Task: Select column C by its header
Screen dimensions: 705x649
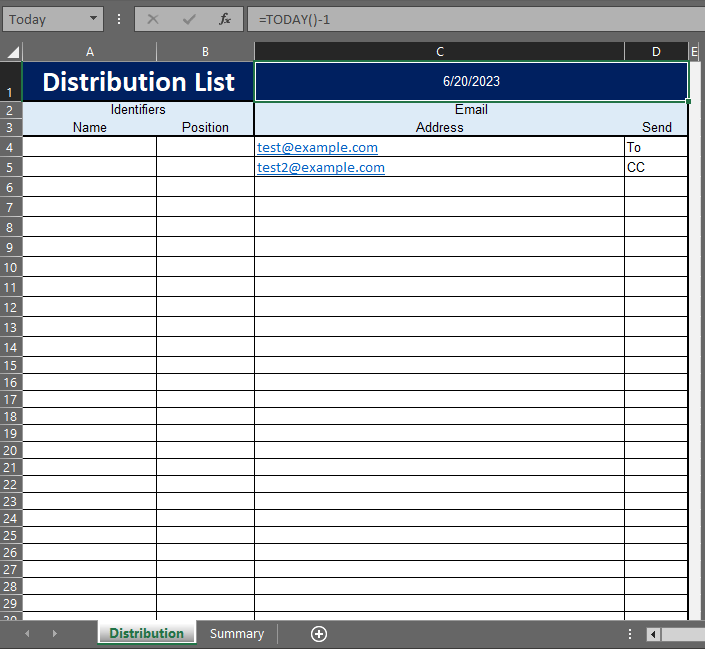Action: (439, 52)
